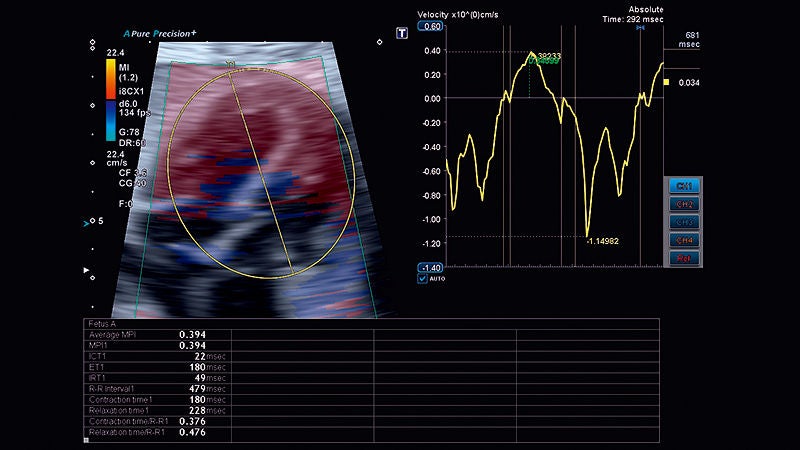Click the red-yellow color Doppler scale bar

coord(111,79)
